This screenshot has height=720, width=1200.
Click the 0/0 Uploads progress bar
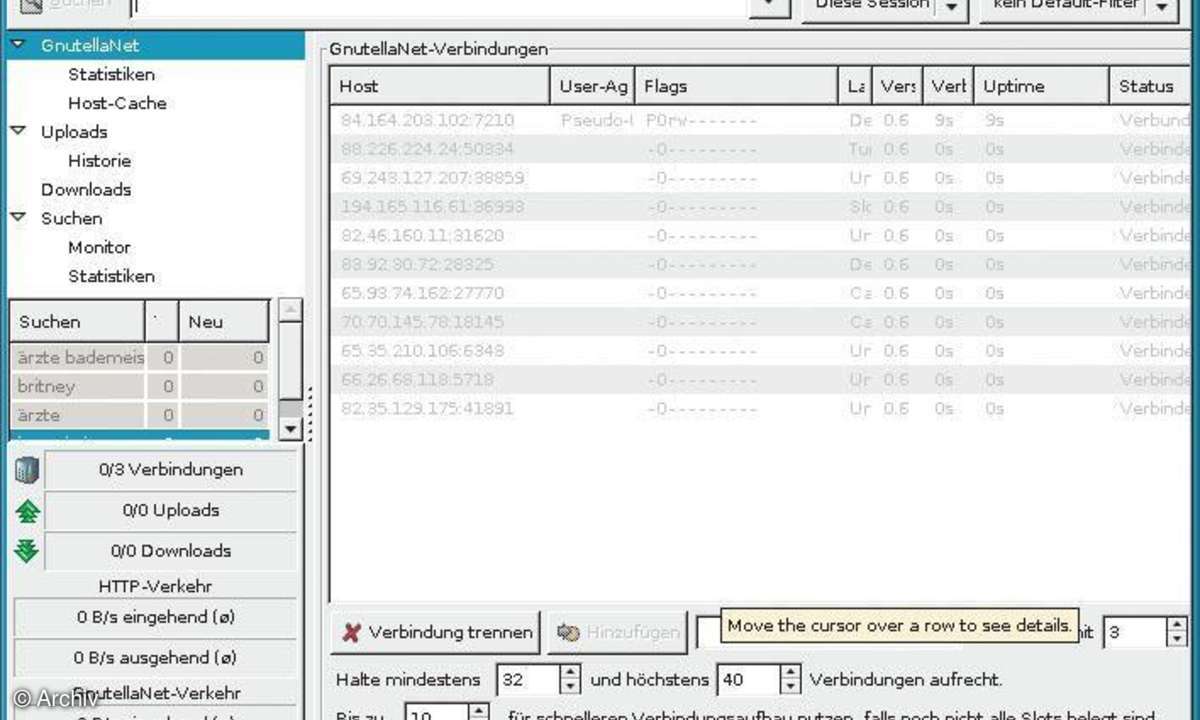pos(170,510)
